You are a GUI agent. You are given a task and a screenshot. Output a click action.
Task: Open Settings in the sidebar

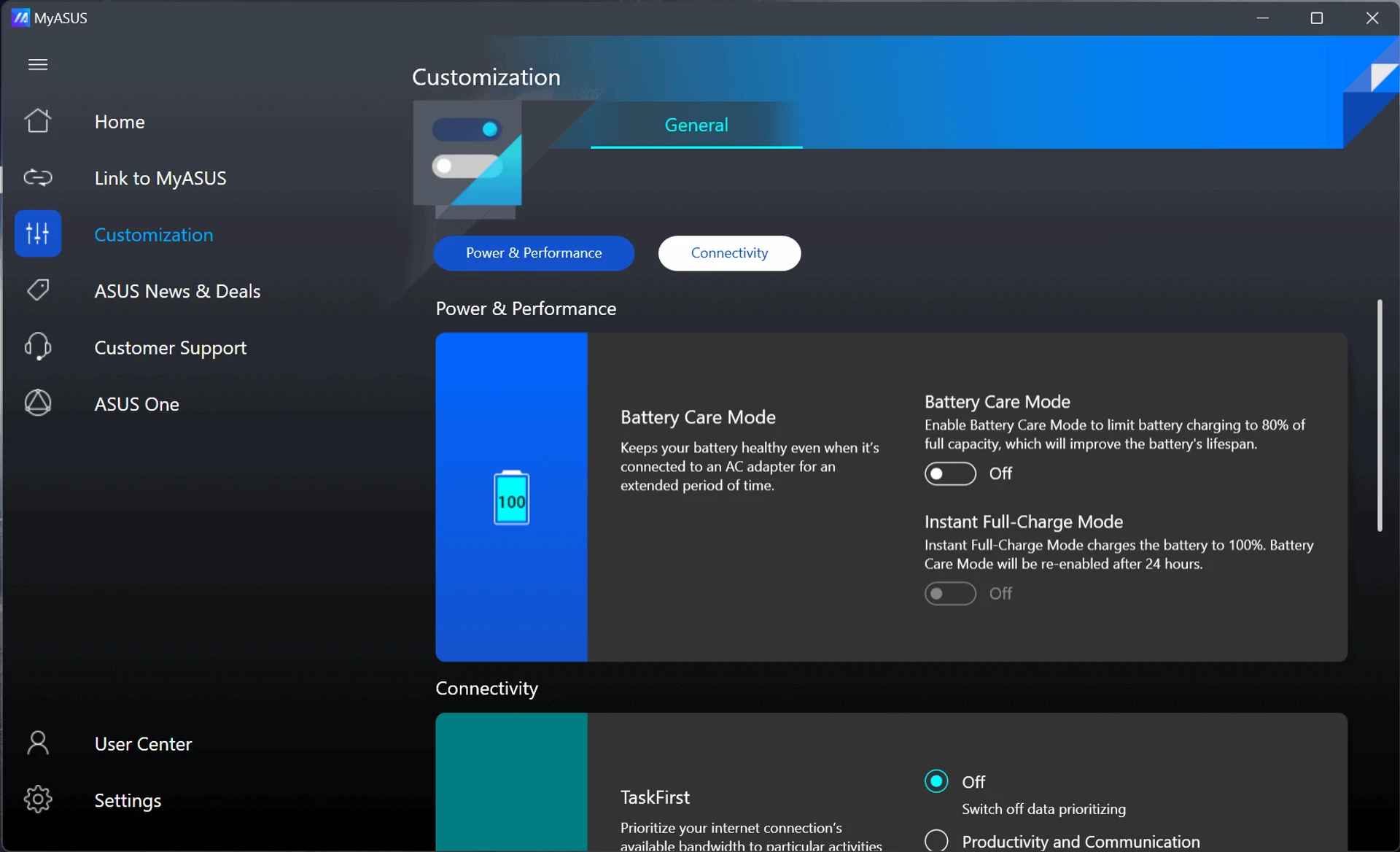tap(128, 800)
